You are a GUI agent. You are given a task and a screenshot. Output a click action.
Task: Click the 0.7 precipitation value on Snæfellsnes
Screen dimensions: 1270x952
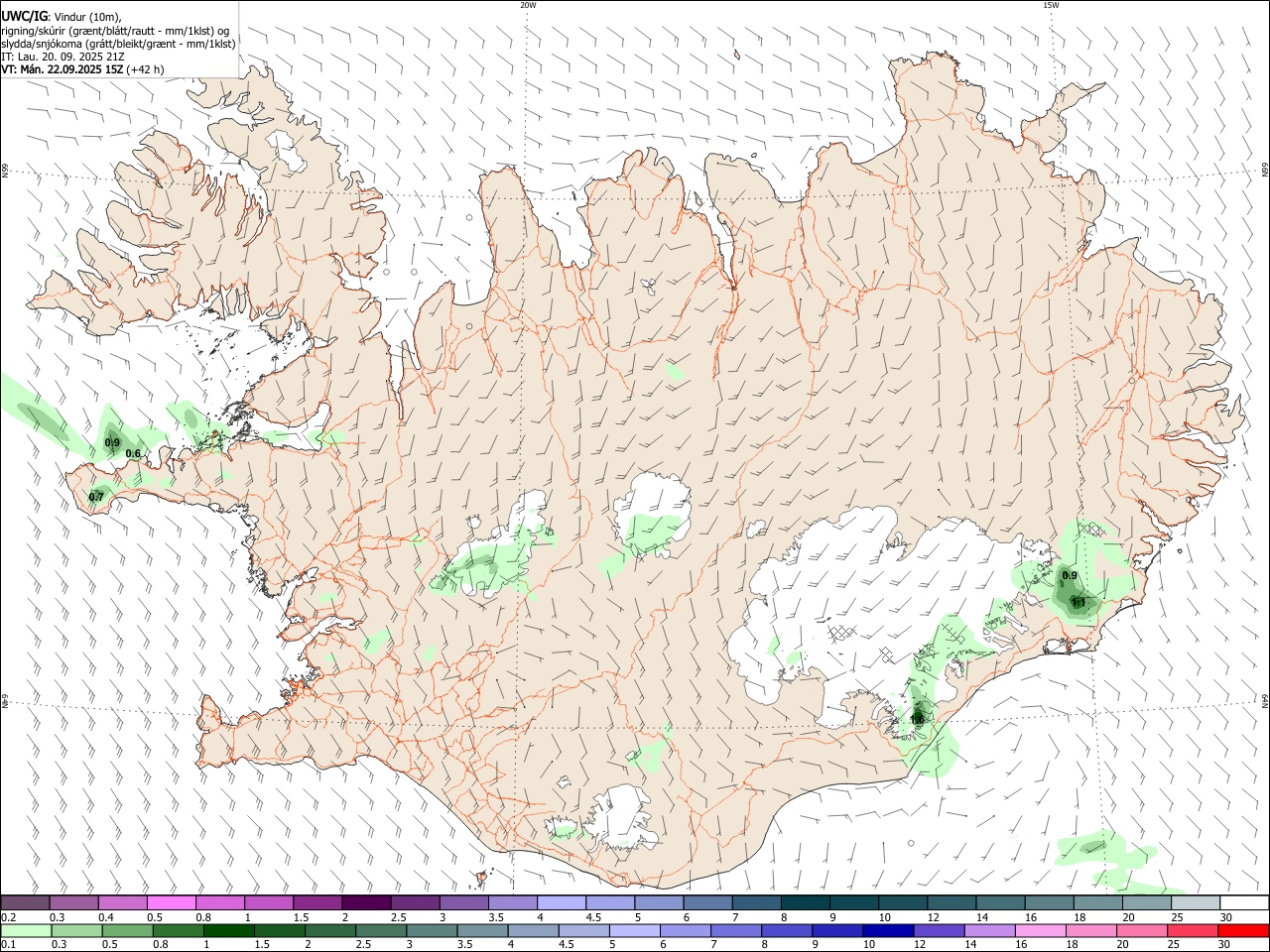96,497
